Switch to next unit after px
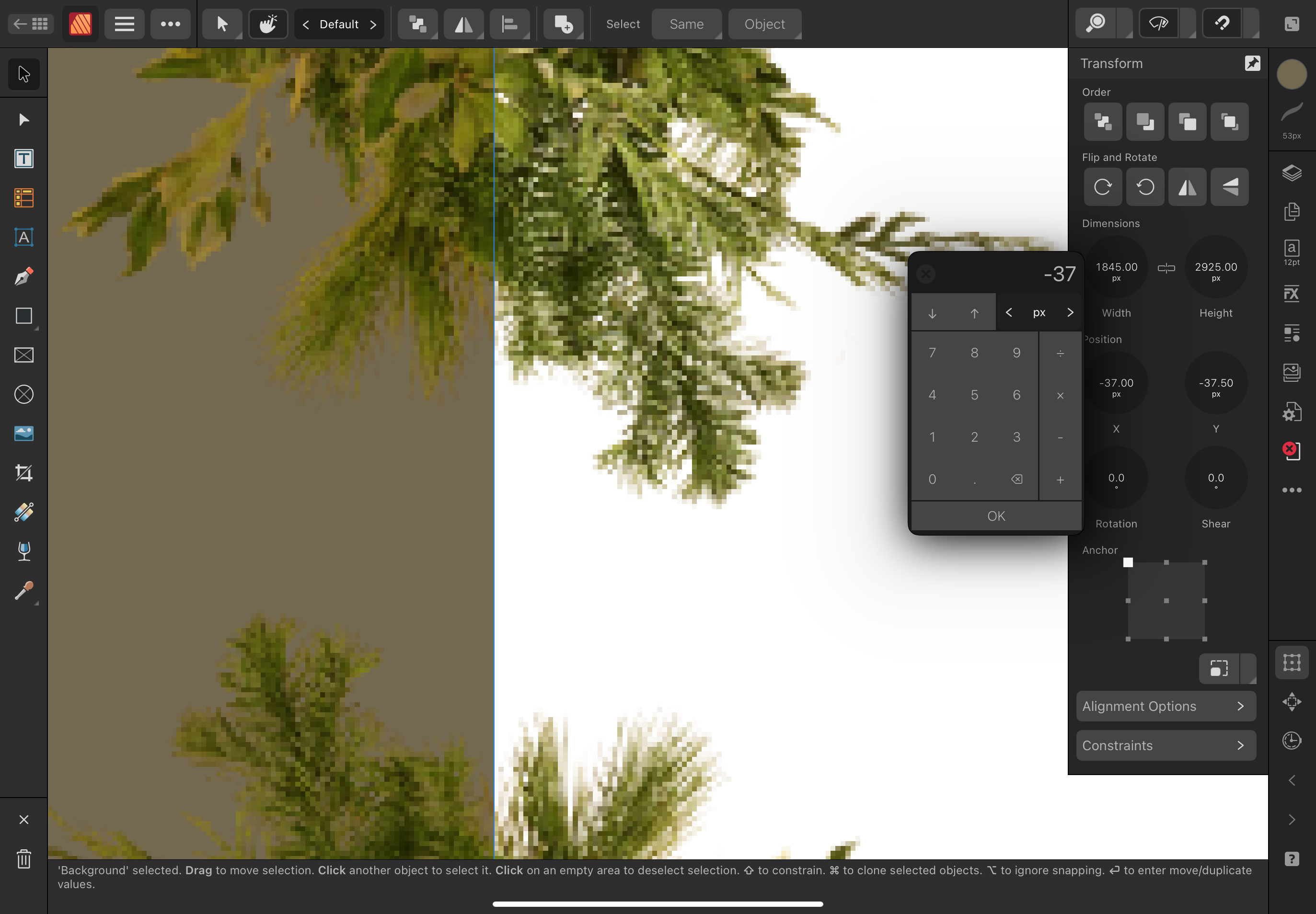This screenshot has width=1316, height=914. (x=1070, y=312)
